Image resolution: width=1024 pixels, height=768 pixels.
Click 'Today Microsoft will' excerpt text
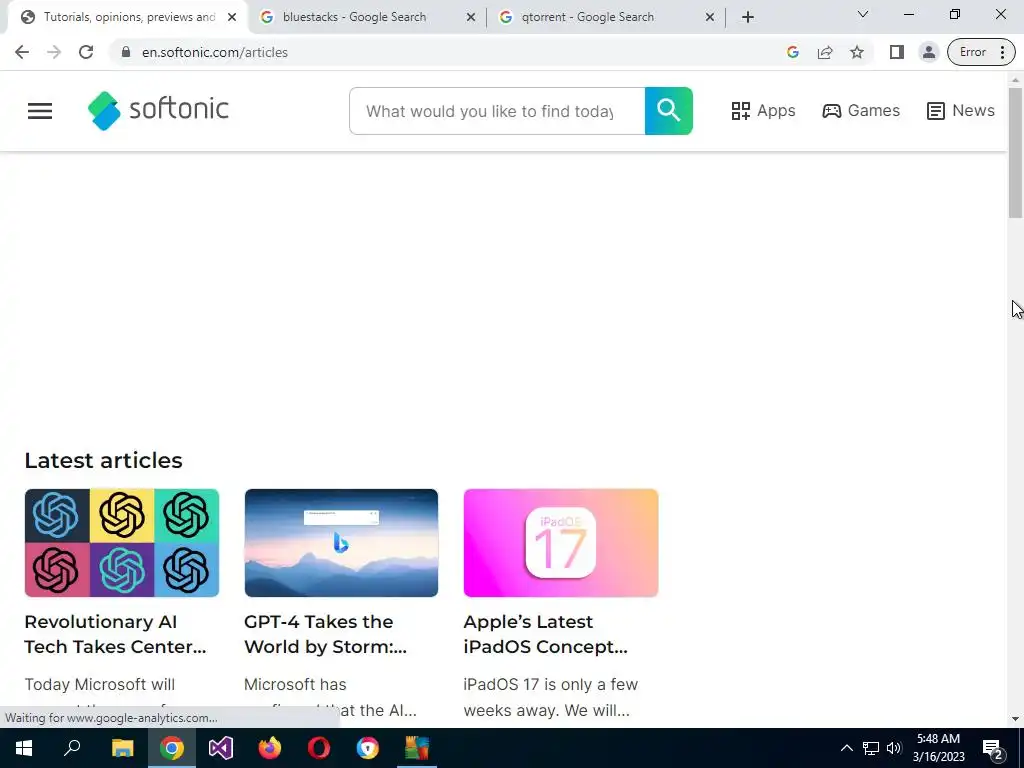pos(100,684)
